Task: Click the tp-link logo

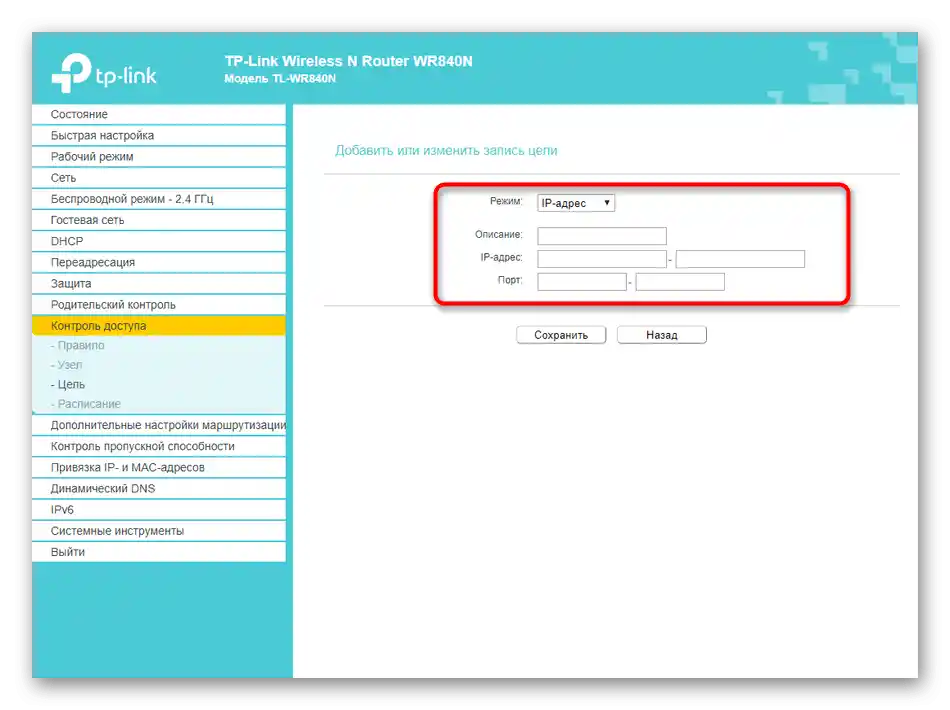Action: coord(104,73)
